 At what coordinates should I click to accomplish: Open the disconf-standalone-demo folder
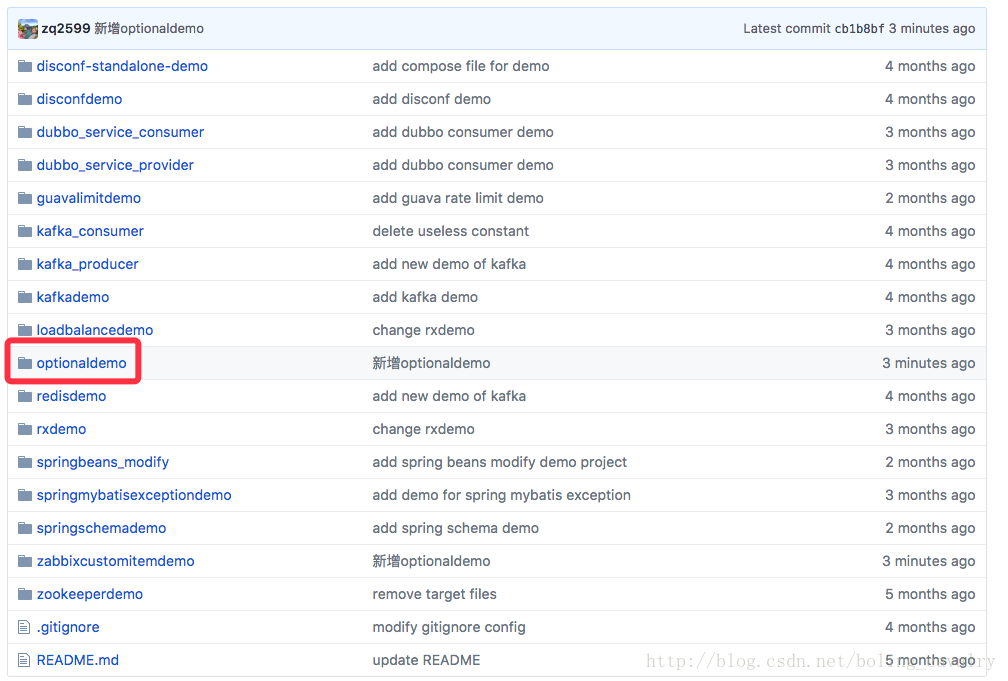point(122,66)
